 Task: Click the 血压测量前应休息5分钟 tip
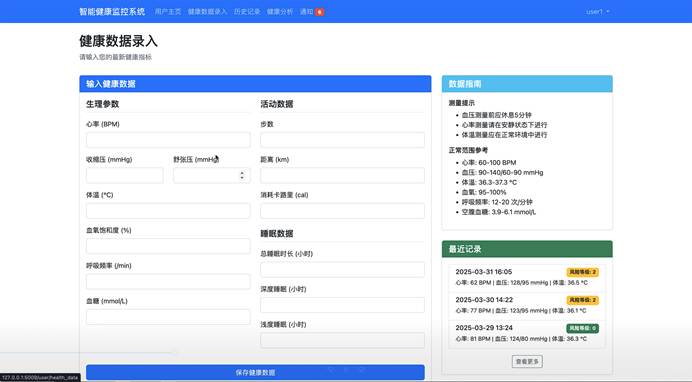[x=496, y=115]
